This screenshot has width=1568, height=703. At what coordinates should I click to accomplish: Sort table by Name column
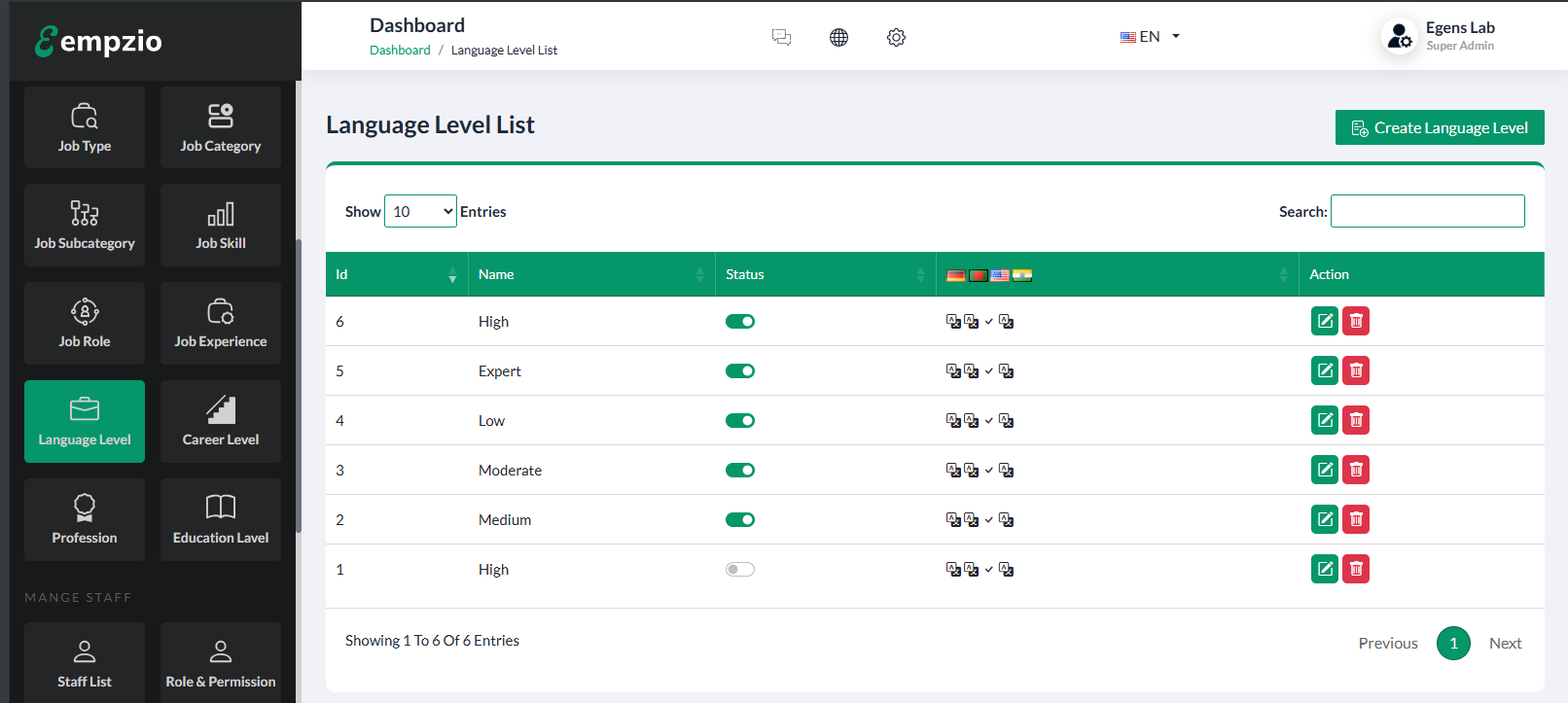tap(591, 274)
